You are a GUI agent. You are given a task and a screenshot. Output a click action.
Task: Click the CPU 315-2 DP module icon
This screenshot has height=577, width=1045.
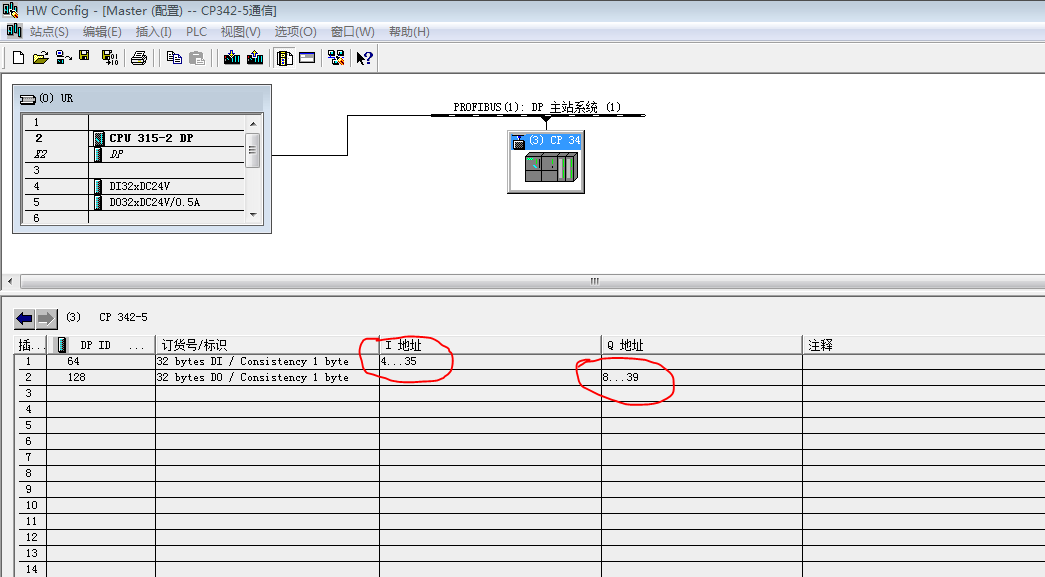pos(99,138)
